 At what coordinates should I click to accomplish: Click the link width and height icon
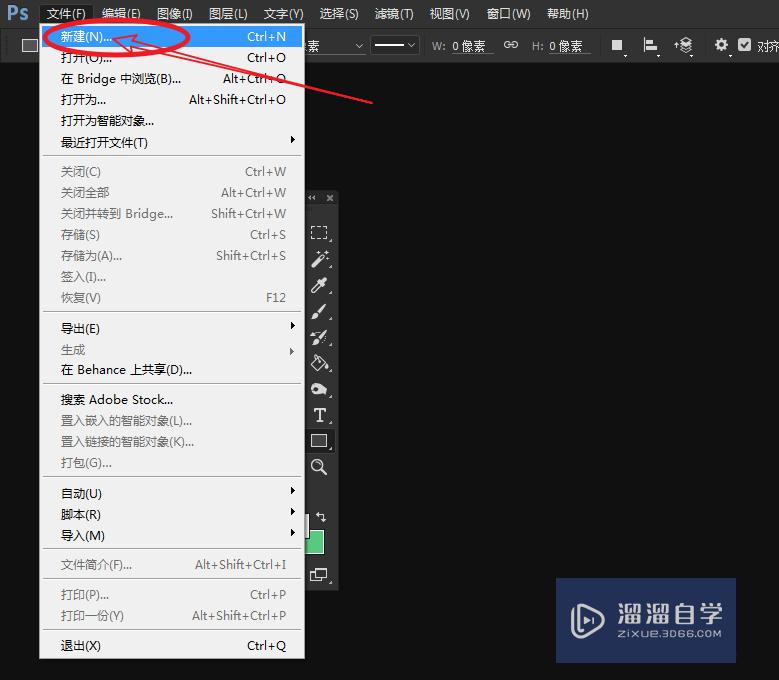click(511, 45)
